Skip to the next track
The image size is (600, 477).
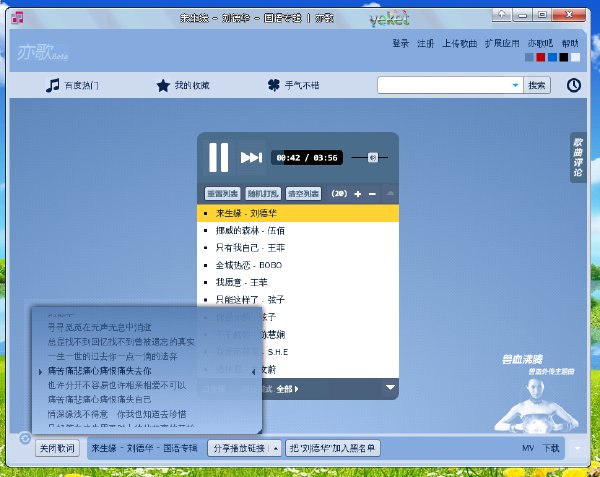coord(251,157)
